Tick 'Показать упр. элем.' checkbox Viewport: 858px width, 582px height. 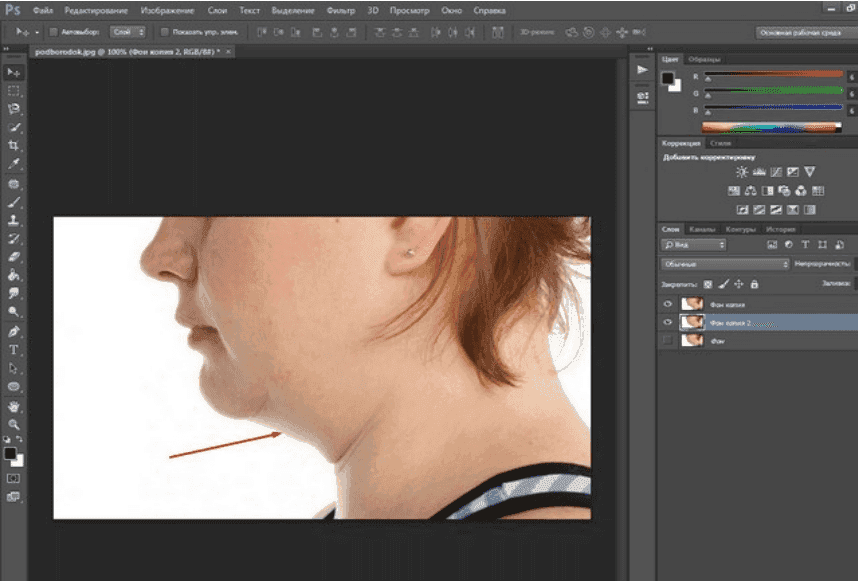pyautogui.click(x=166, y=32)
